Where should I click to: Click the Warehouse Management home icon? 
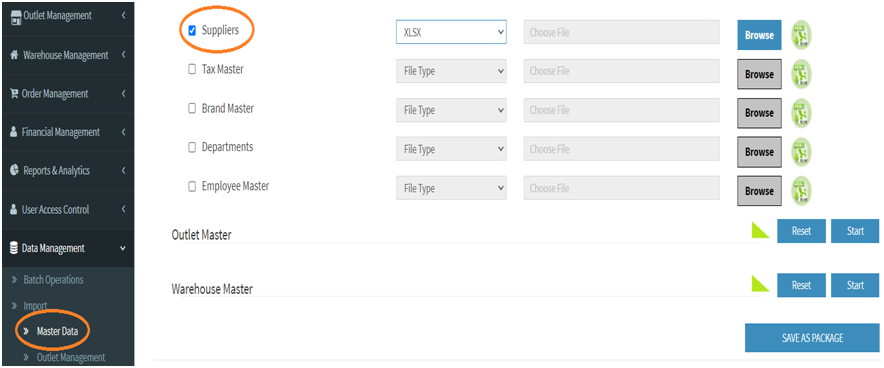[15, 55]
